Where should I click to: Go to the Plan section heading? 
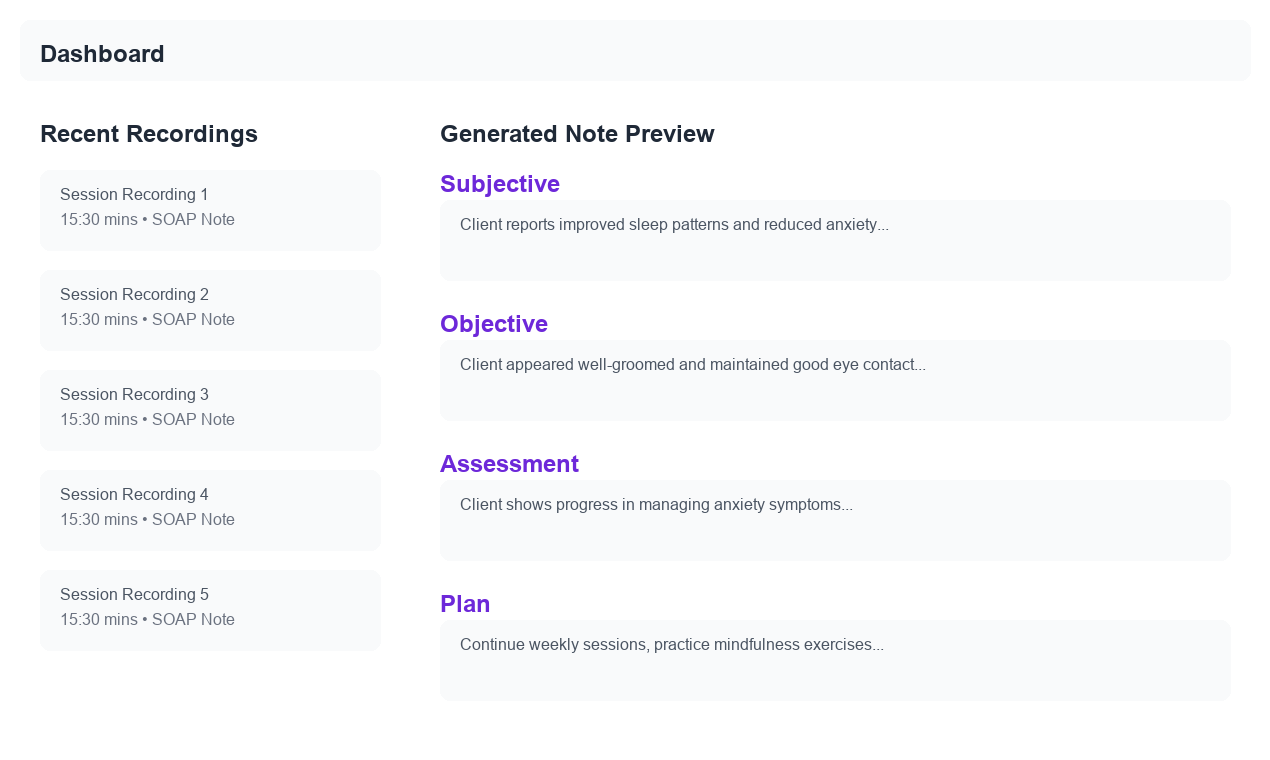(x=465, y=604)
